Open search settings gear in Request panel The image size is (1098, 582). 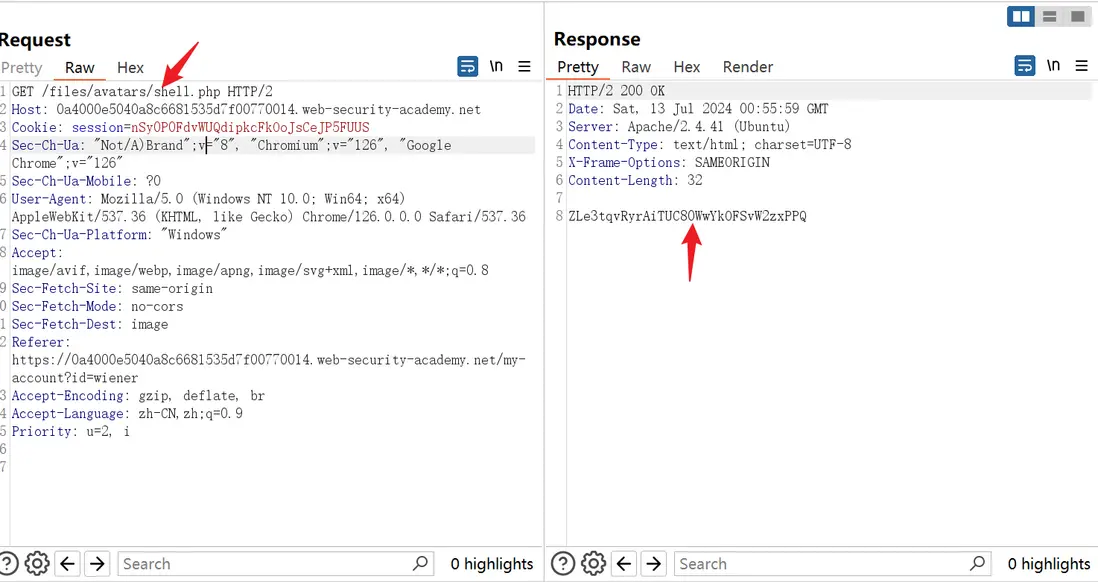pyautogui.click(x=37, y=564)
